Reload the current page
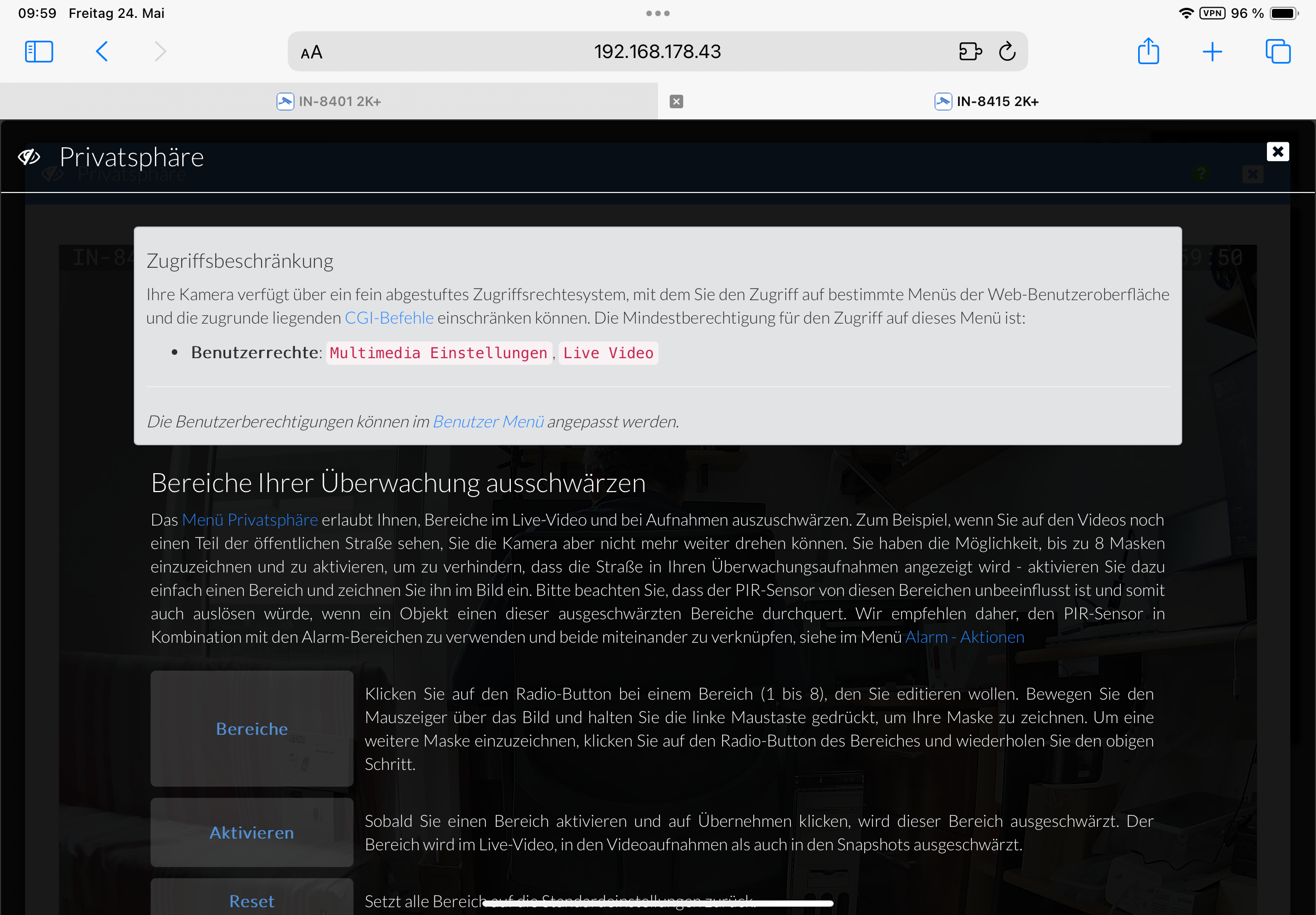Screen dimensions: 1316x915 pyautogui.click(x=1007, y=51)
